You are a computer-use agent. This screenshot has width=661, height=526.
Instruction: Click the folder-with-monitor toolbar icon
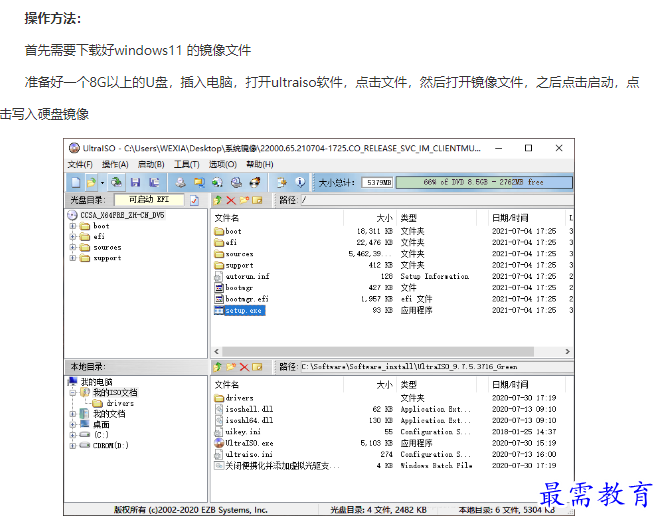point(199,182)
